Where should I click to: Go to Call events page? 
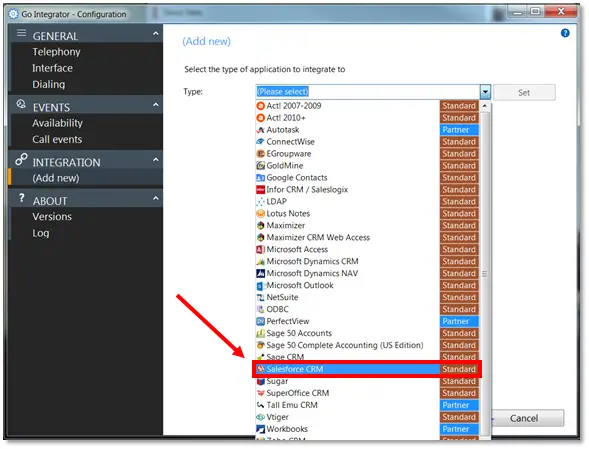coord(57,139)
